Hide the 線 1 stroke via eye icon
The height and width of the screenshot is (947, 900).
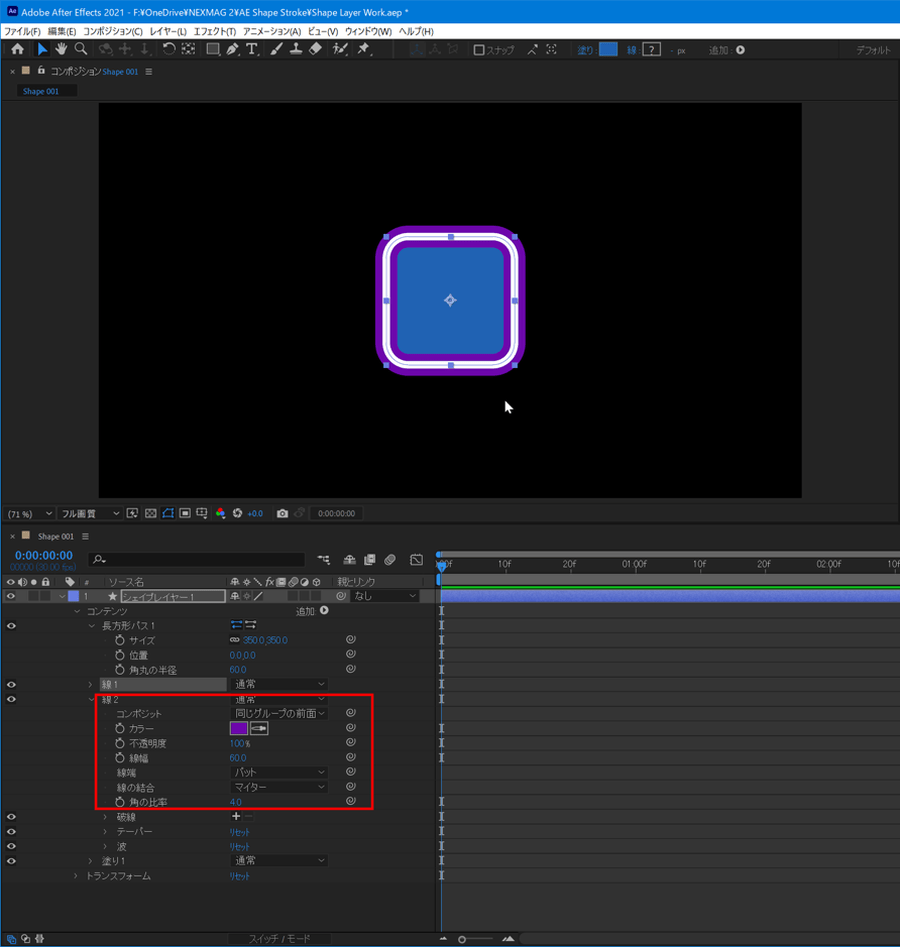click(x=11, y=684)
